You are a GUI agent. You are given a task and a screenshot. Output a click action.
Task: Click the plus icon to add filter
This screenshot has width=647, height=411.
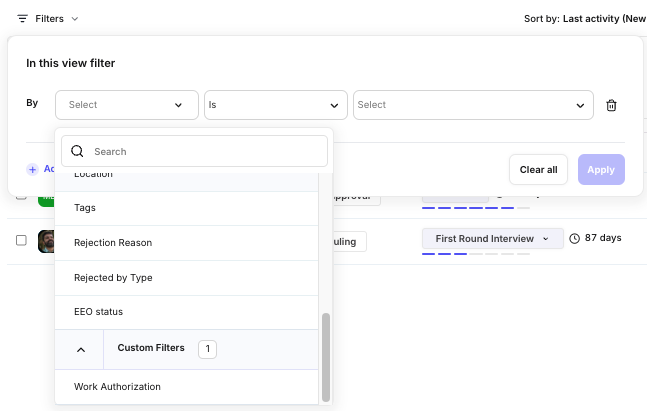coord(32,169)
